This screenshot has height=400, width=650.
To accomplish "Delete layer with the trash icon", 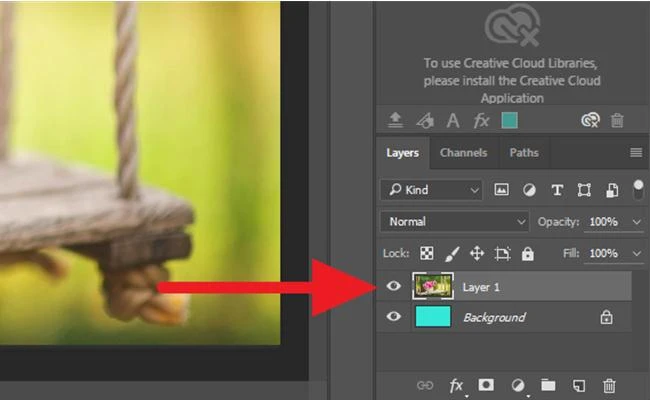I will 609,385.
